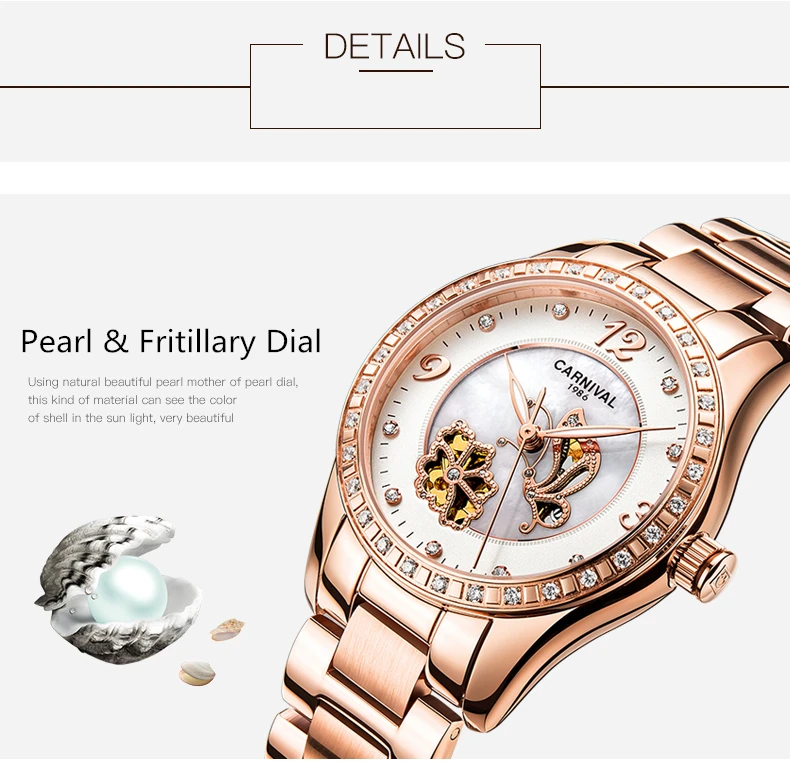Click the center pivot of watch hands
Image resolution: width=790 pixels, height=762 pixels.
527,432
